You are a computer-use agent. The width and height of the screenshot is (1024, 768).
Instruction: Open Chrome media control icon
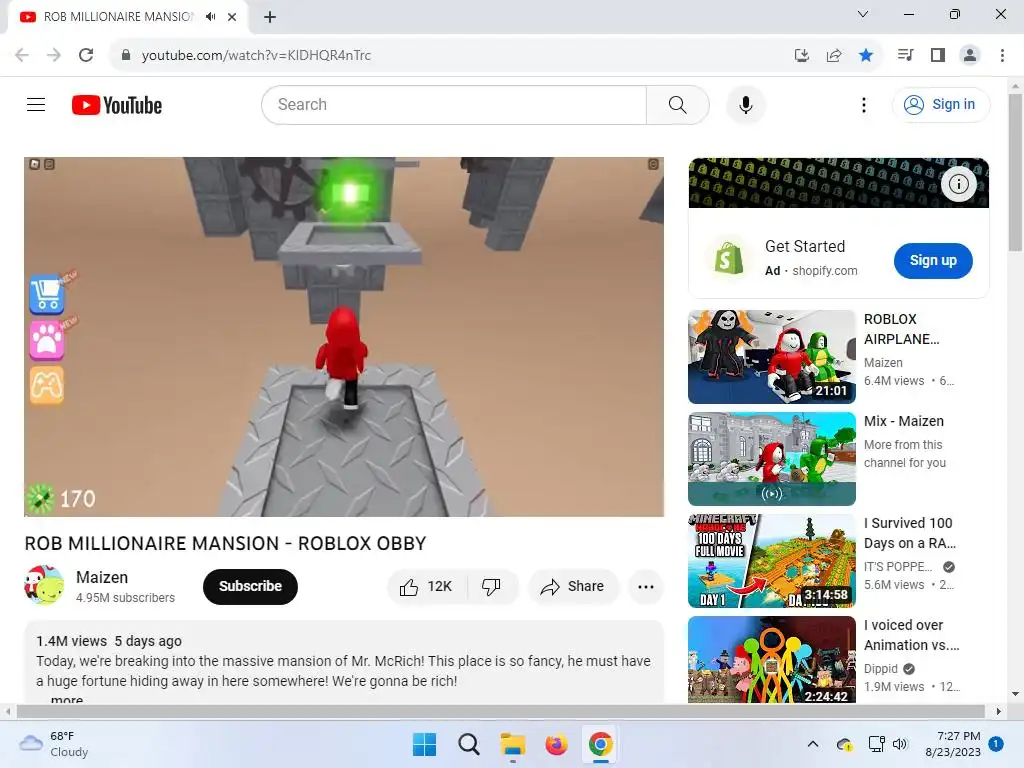point(905,55)
